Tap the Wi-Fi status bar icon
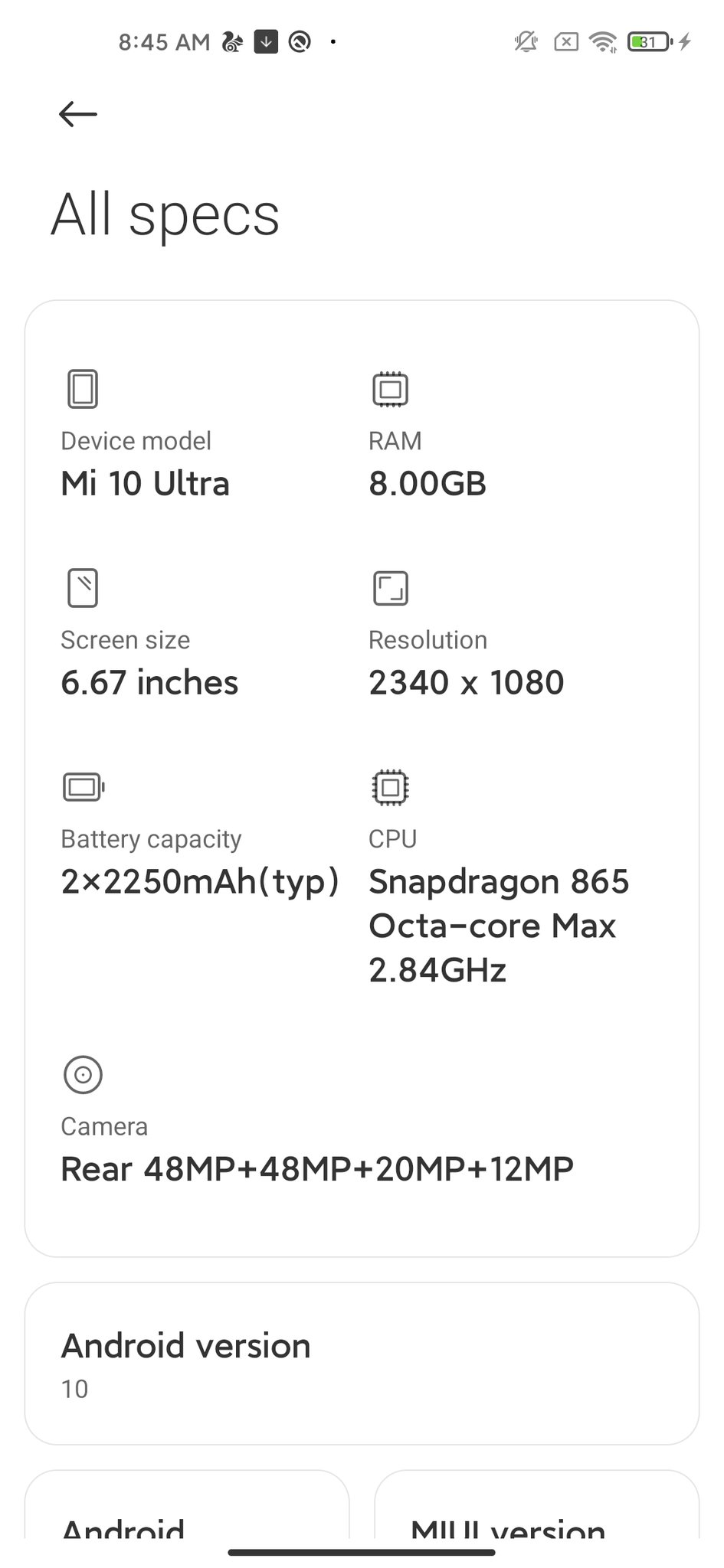724x1568 pixels. click(x=604, y=42)
